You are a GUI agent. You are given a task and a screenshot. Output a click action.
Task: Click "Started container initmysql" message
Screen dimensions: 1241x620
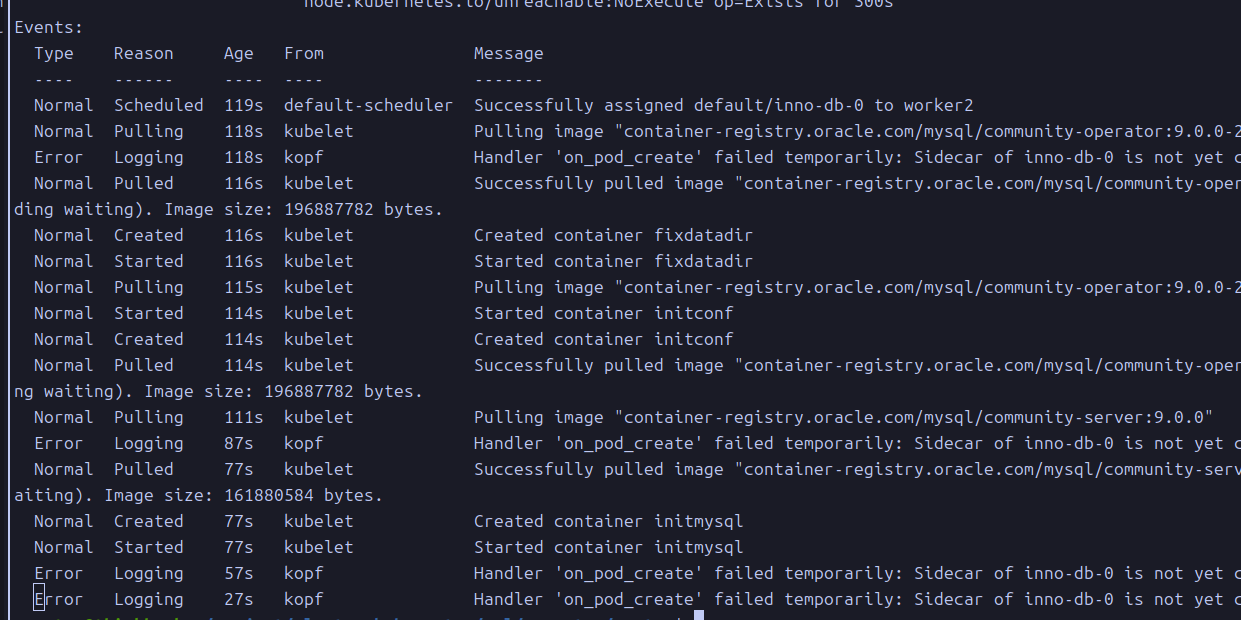pyautogui.click(x=608, y=548)
